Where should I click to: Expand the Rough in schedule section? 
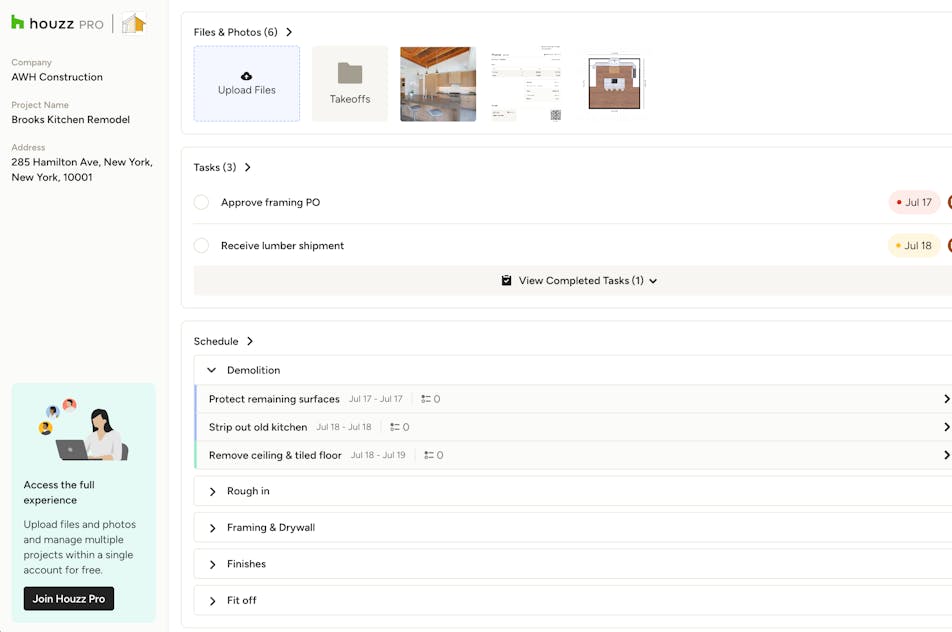pos(212,491)
